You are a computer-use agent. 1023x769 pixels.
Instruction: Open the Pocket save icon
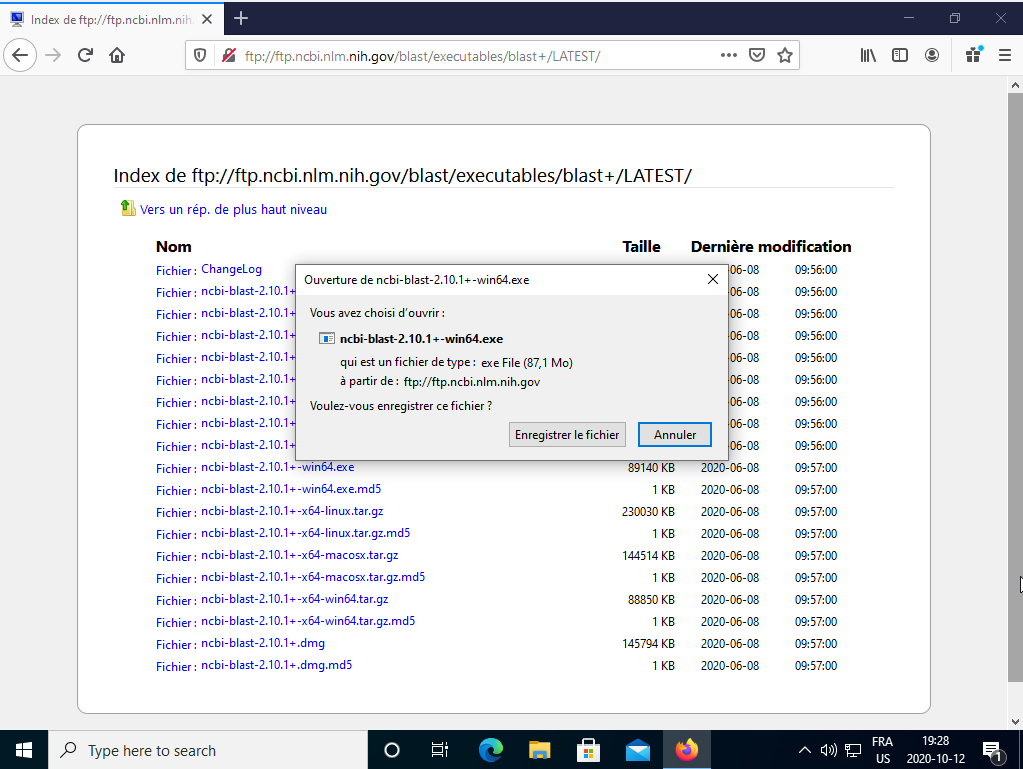(x=757, y=55)
